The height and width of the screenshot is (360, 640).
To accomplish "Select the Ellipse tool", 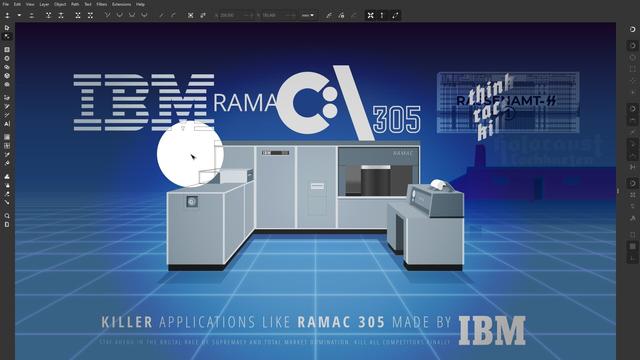I will [x=7, y=58].
